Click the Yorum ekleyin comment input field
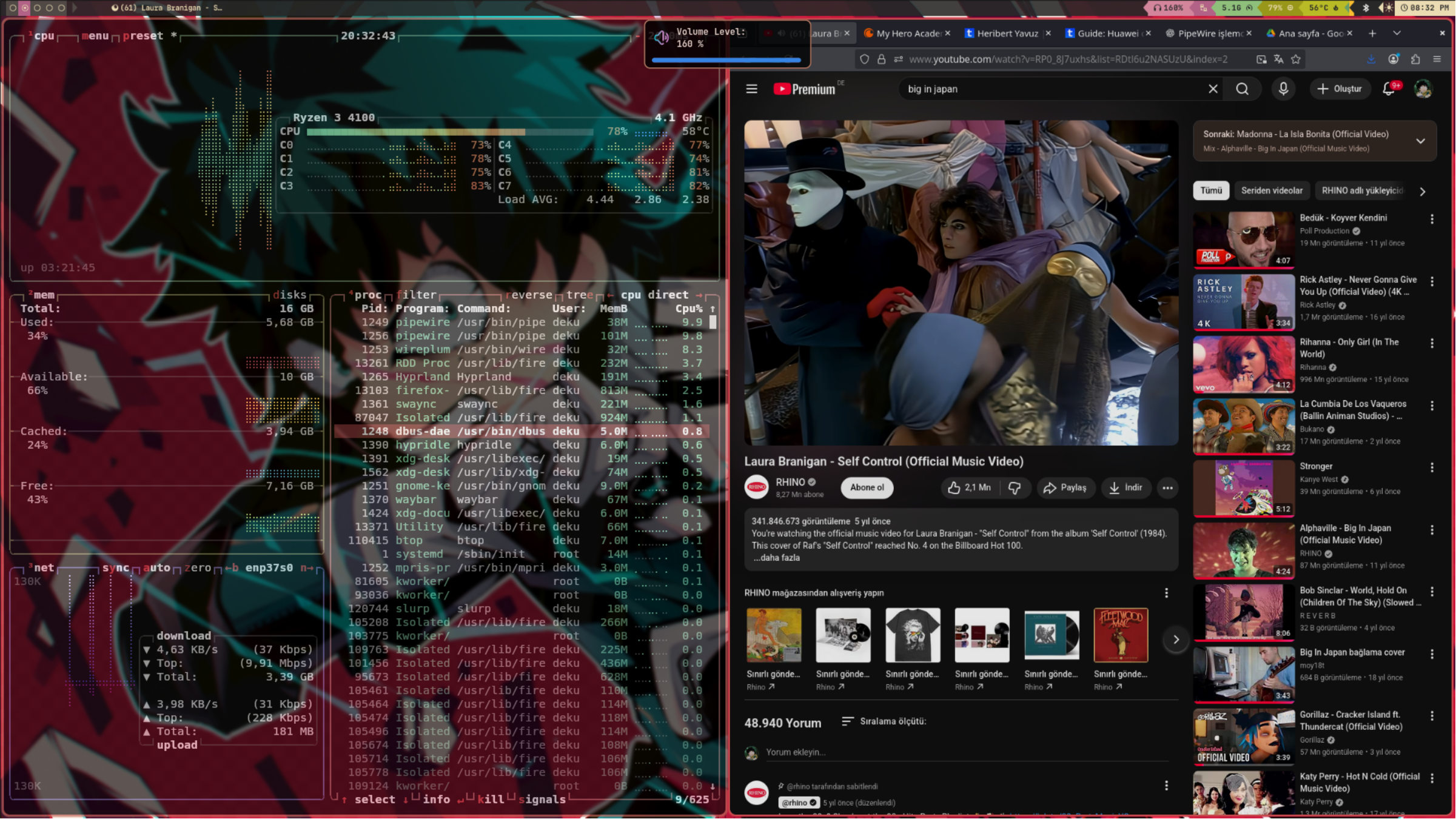This screenshot has height=819, width=1456. pyautogui.click(x=967, y=752)
